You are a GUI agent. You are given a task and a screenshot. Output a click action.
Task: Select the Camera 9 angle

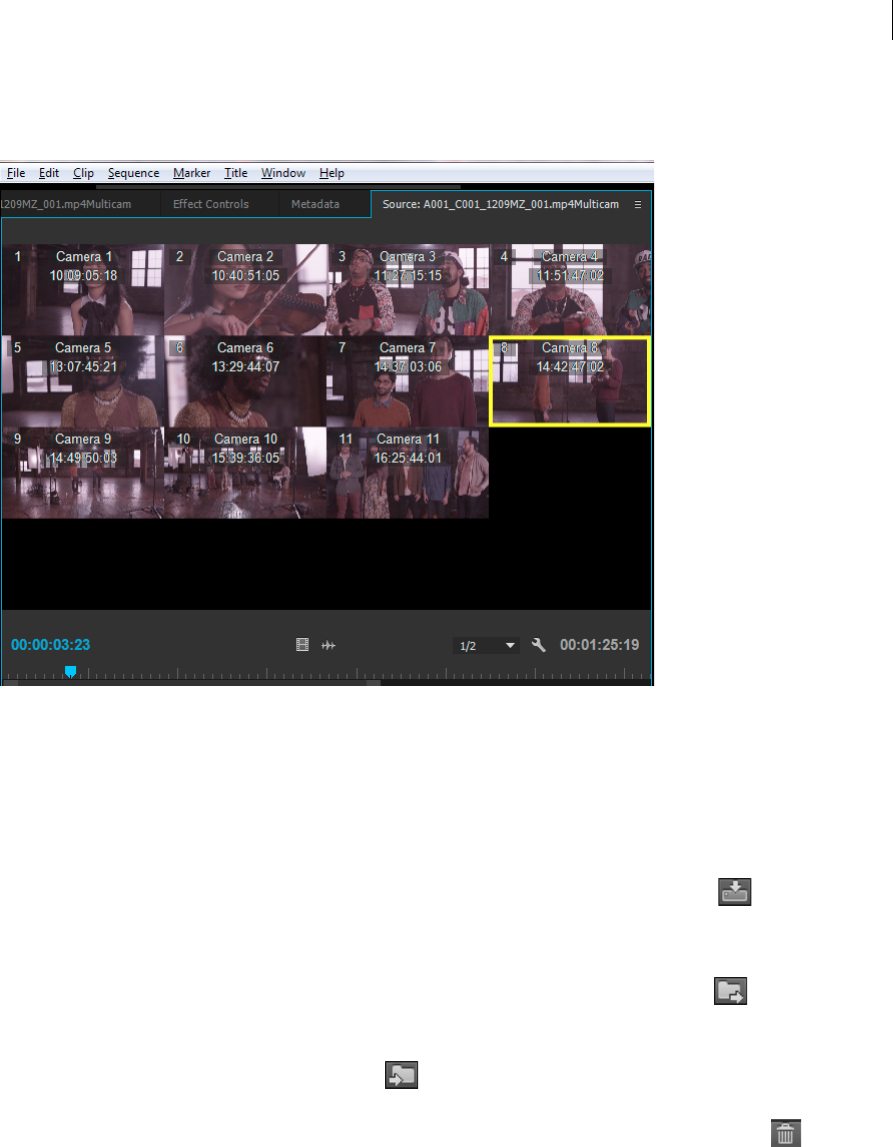(x=83, y=473)
